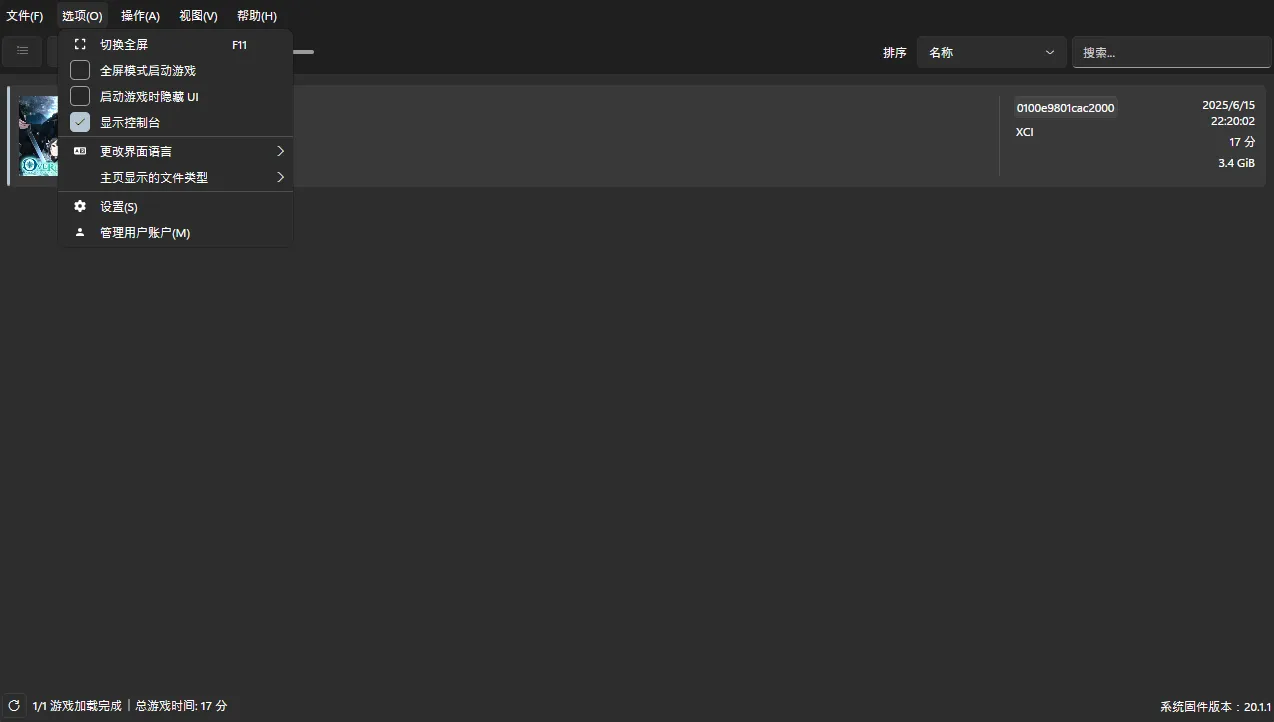Click the language icon beside 更改界面语言
This screenshot has height=722, width=1274.
coord(80,151)
